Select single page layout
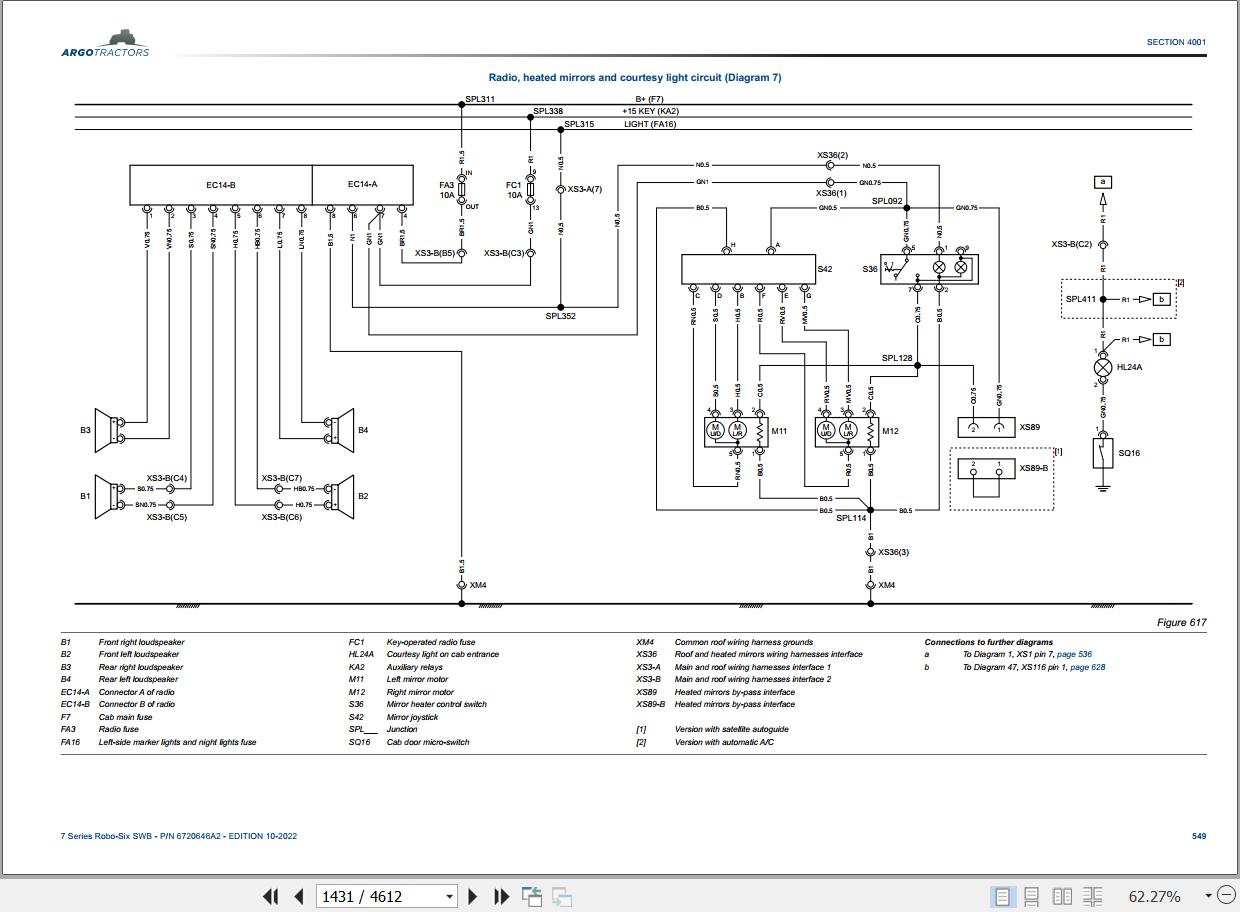1240x912 pixels. pyautogui.click(x=1001, y=896)
